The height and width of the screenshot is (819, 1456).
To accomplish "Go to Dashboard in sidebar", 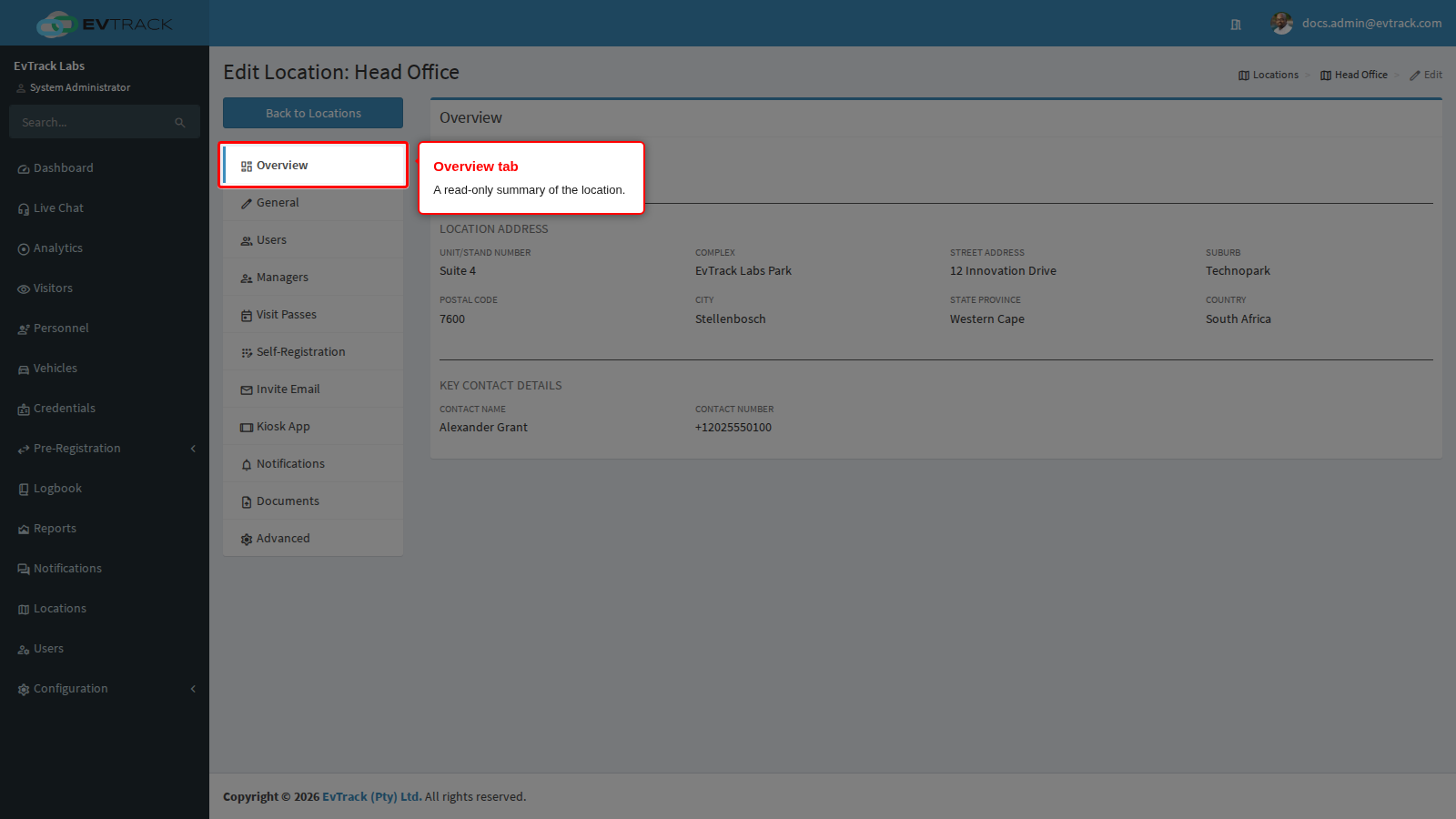I will pyautogui.click(x=105, y=168).
